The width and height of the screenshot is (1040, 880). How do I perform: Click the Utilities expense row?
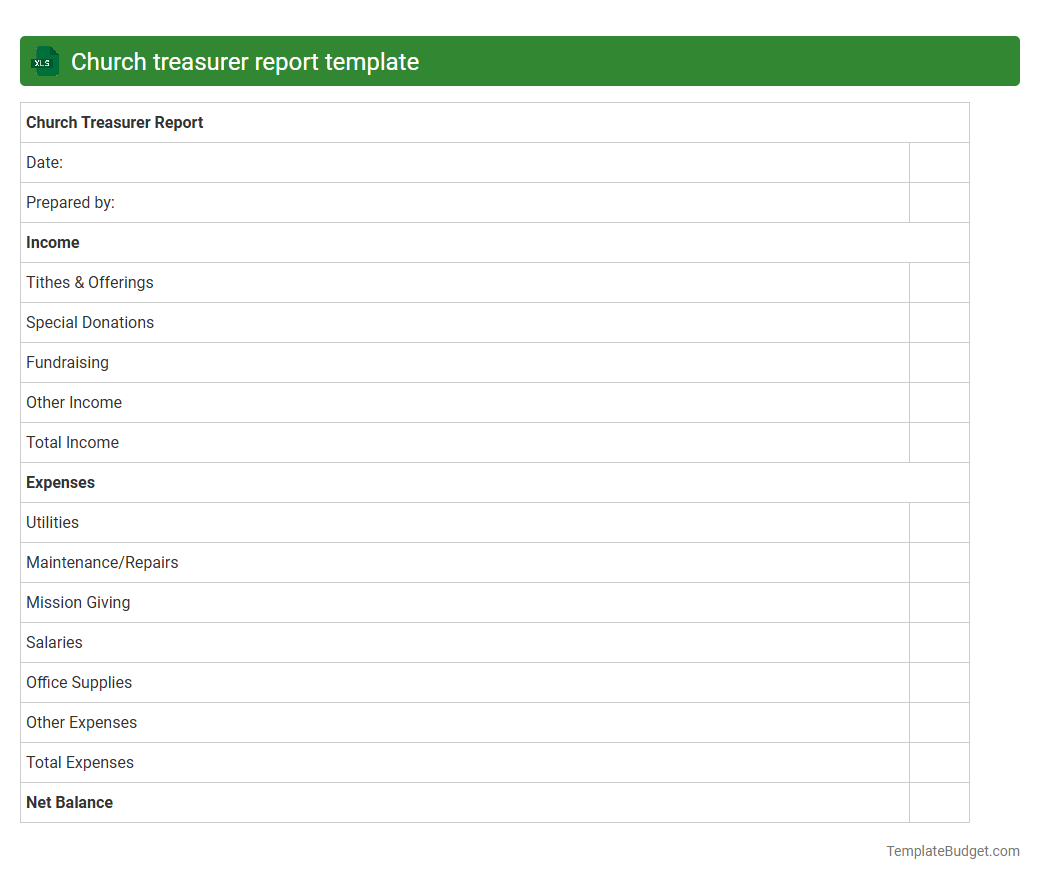(52, 522)
